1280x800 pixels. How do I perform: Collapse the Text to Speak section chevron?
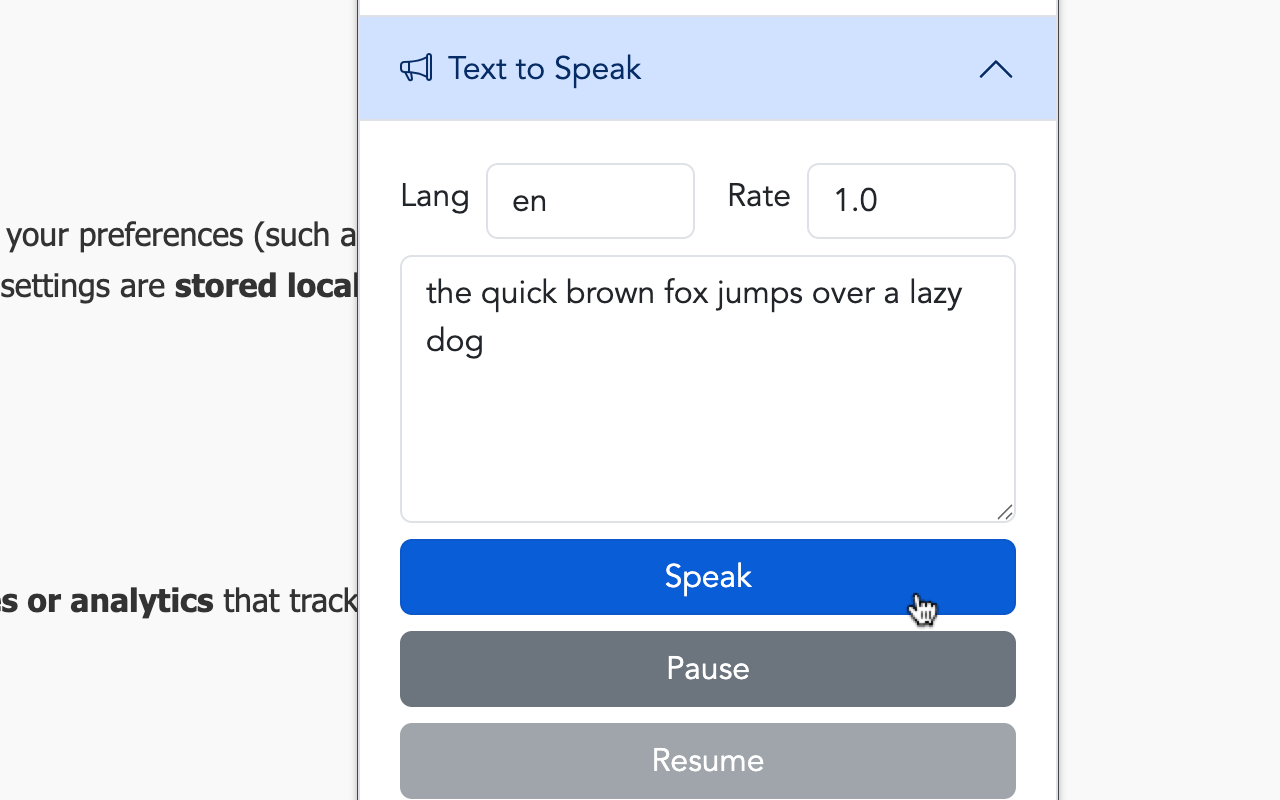point(995,69)
